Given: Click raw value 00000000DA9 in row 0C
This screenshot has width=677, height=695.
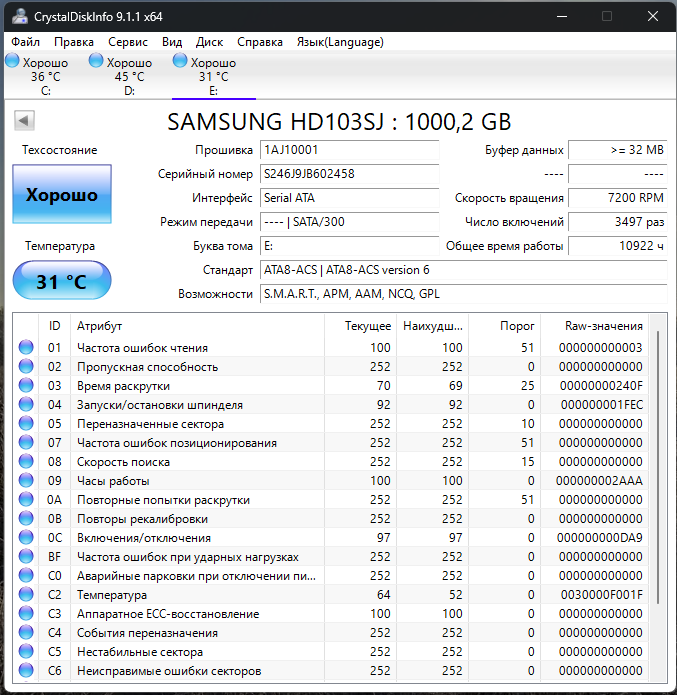Looking at the screenshot, I should [599, 538].
